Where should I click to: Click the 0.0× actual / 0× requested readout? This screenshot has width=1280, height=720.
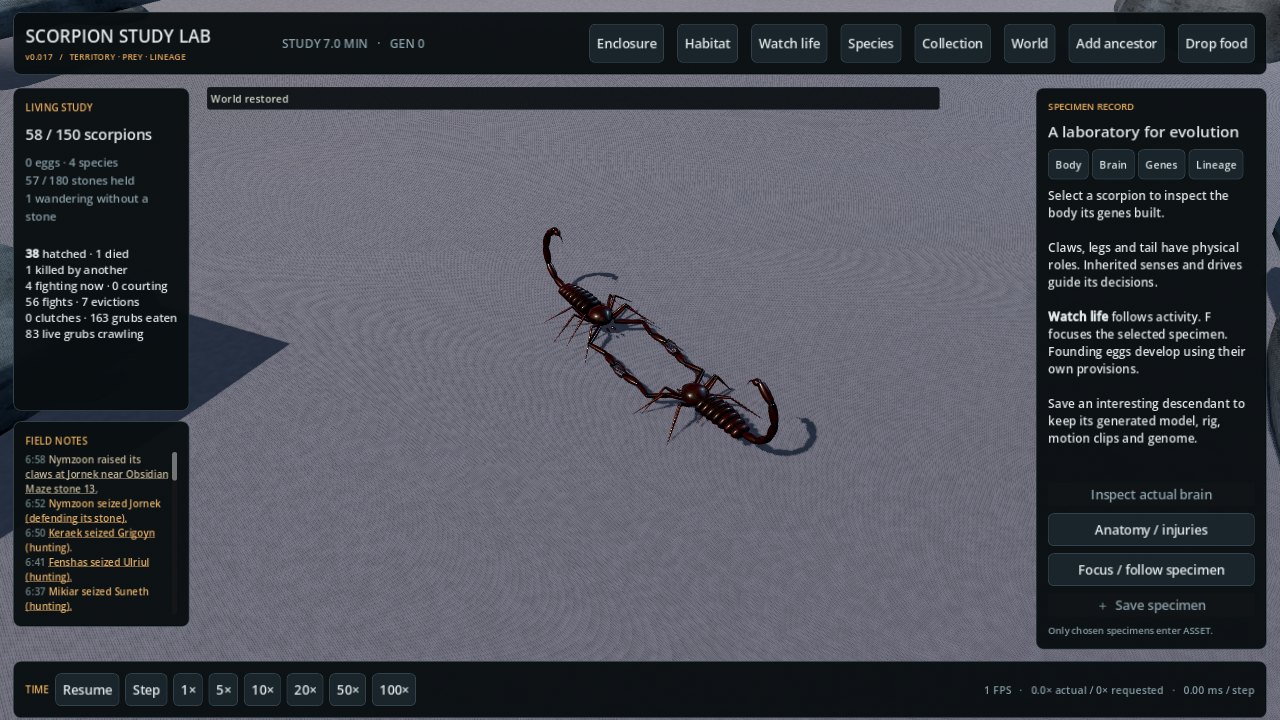click(x=1097, y=690)
